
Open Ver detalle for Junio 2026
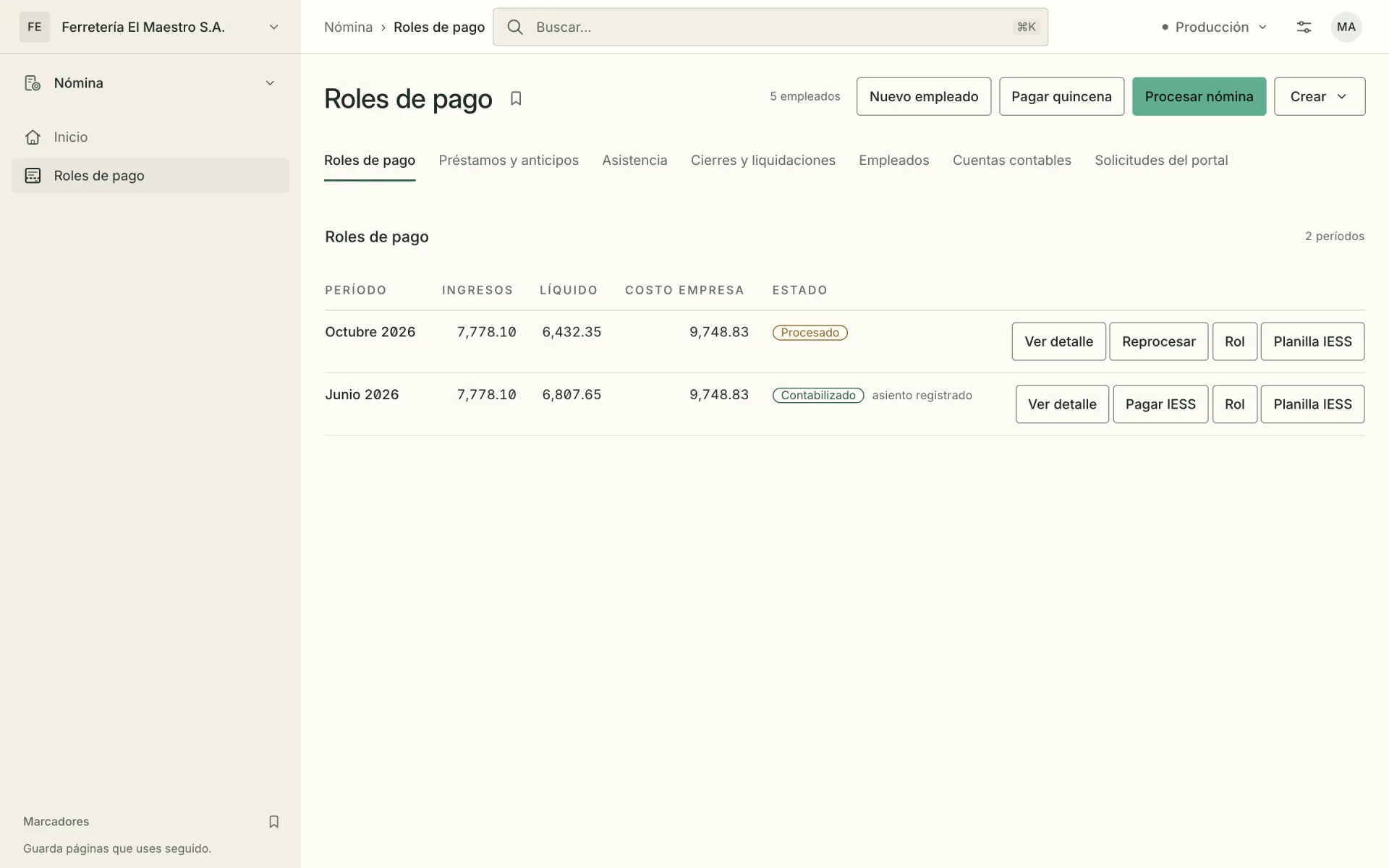pos(1062,404)
